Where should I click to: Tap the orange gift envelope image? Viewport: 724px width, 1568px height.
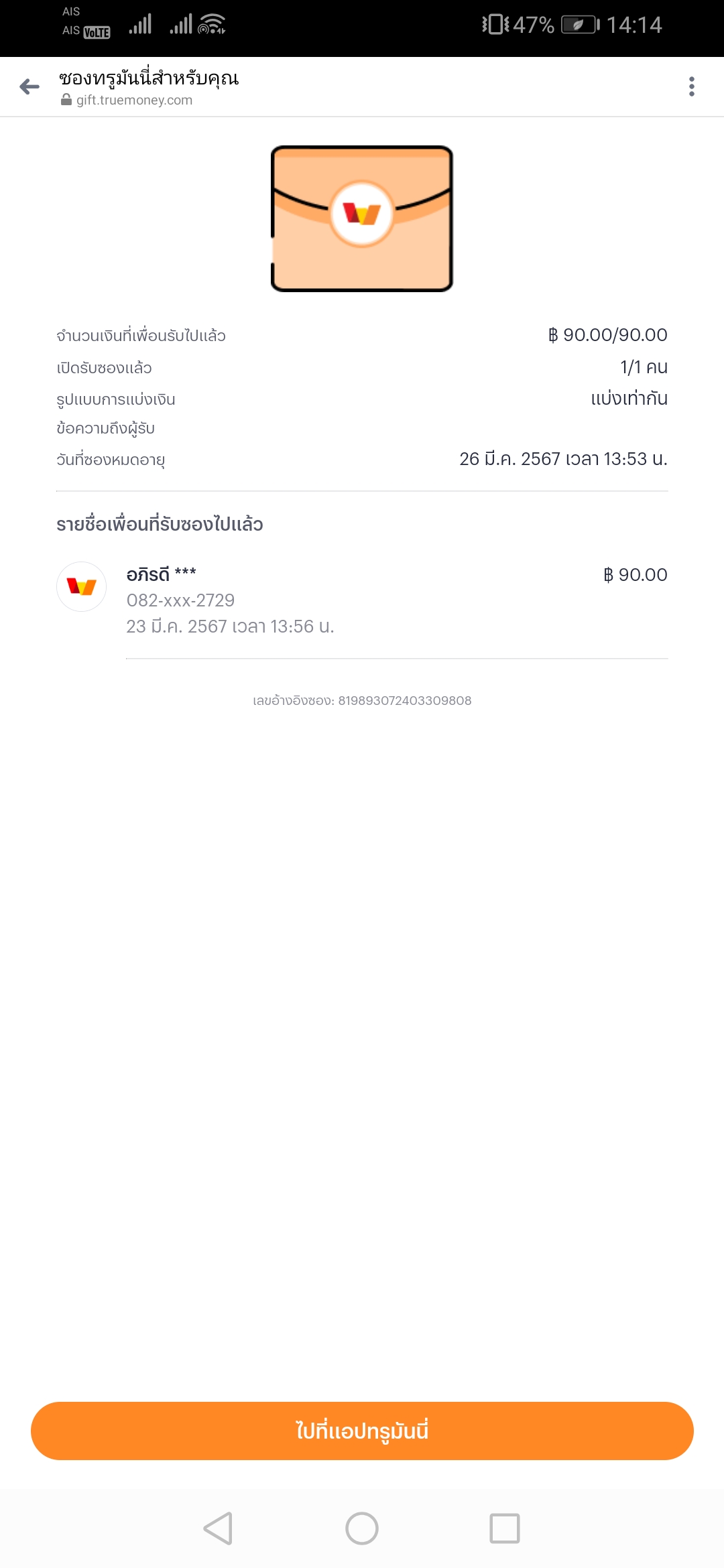coord(362,218)
